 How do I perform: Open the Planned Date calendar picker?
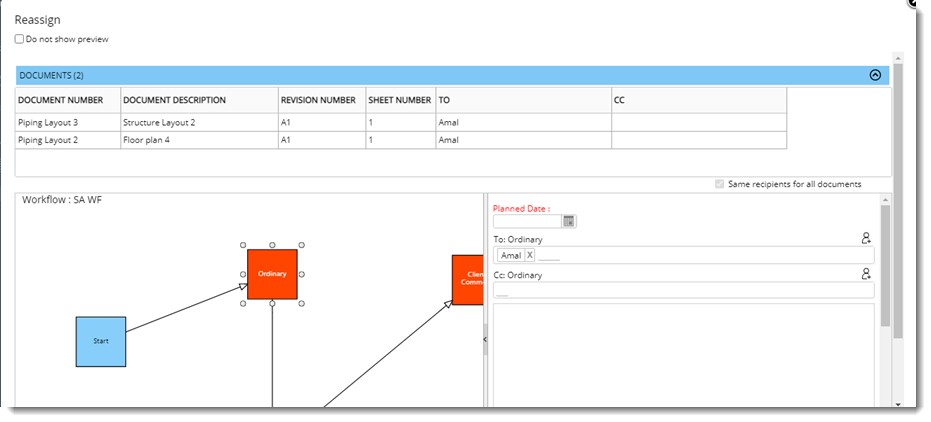[x=569, y=221]
